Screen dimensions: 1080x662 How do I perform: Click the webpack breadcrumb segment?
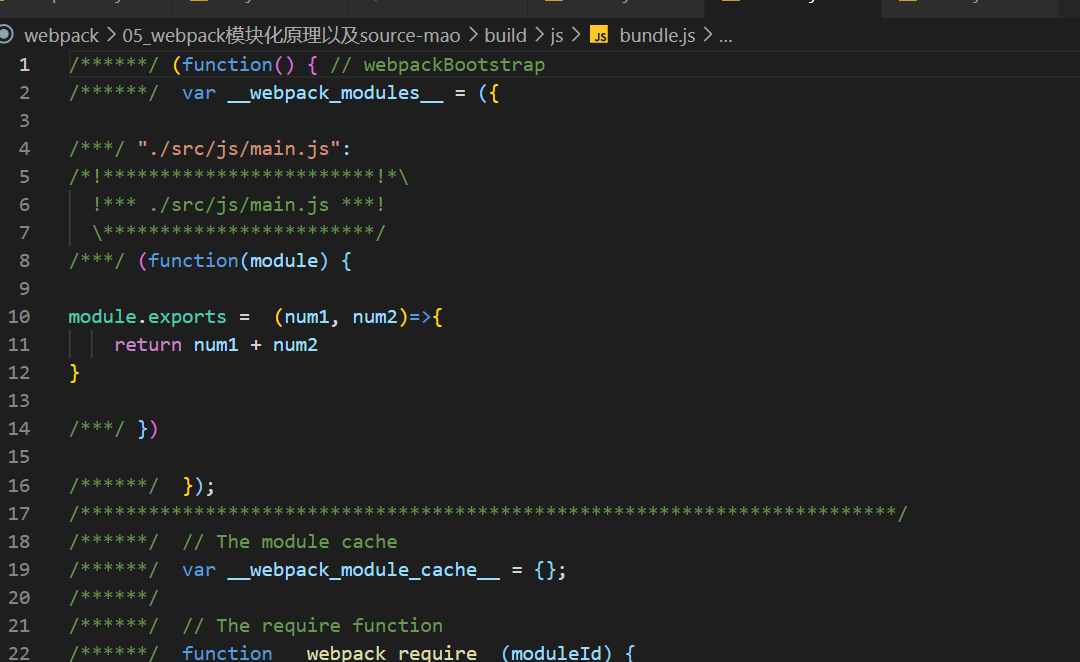(61, 35)
